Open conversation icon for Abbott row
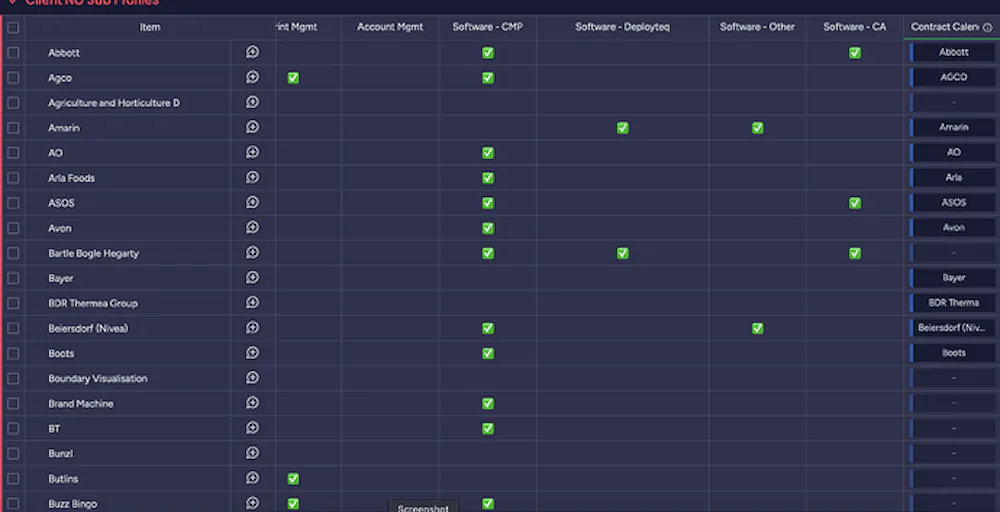This screenshot has width=1000, height=512. tap(253, 52)
